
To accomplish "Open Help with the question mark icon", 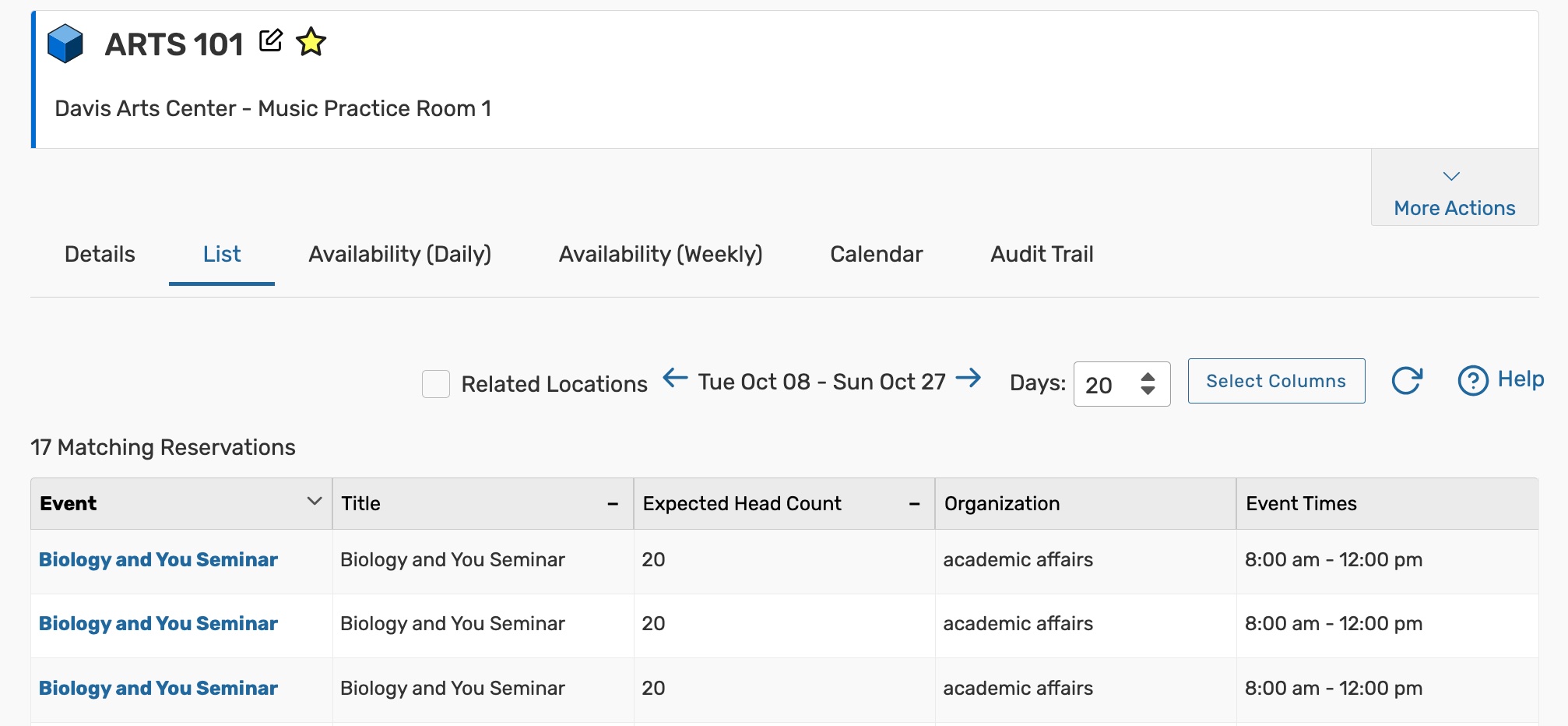I will [x=1473, y=381].
